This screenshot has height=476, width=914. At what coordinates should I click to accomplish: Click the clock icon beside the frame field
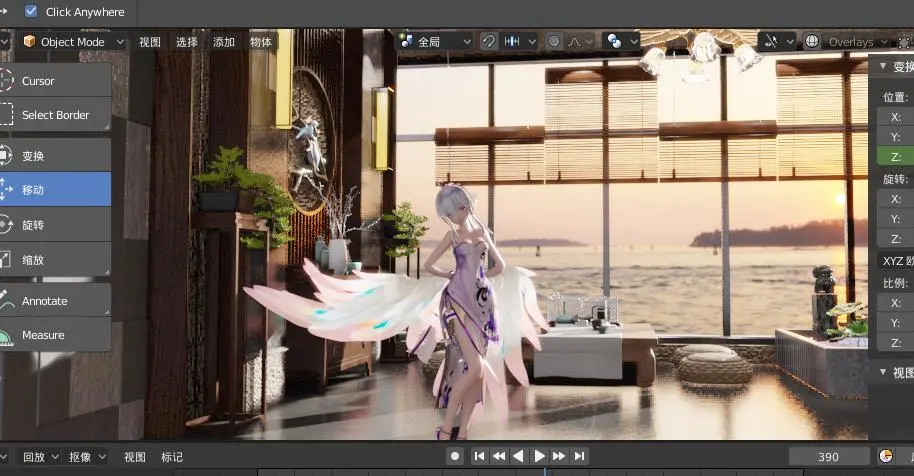pos(885,456)
